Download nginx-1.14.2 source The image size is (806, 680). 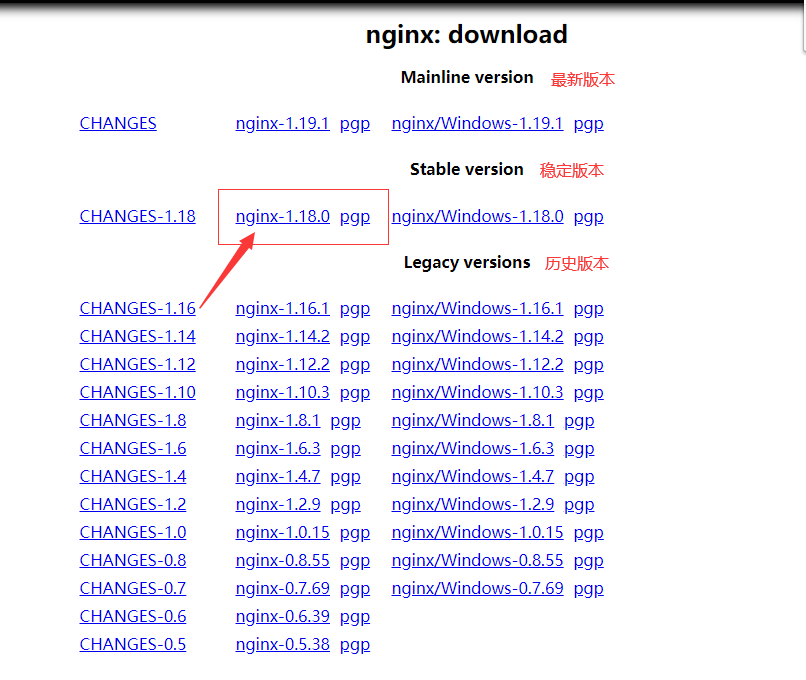[x=282, y=336]
